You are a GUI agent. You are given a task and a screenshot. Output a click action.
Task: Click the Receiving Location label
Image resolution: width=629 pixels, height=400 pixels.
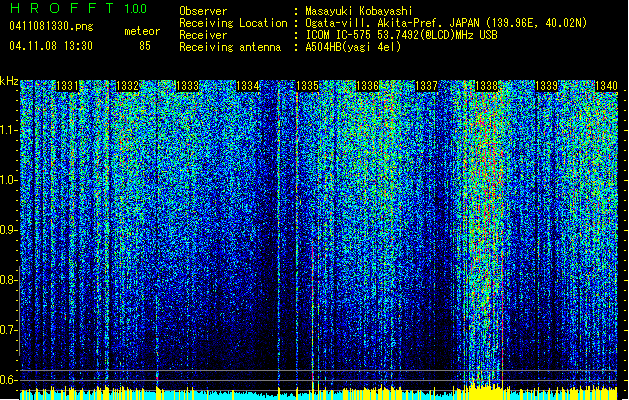point(233,23)
